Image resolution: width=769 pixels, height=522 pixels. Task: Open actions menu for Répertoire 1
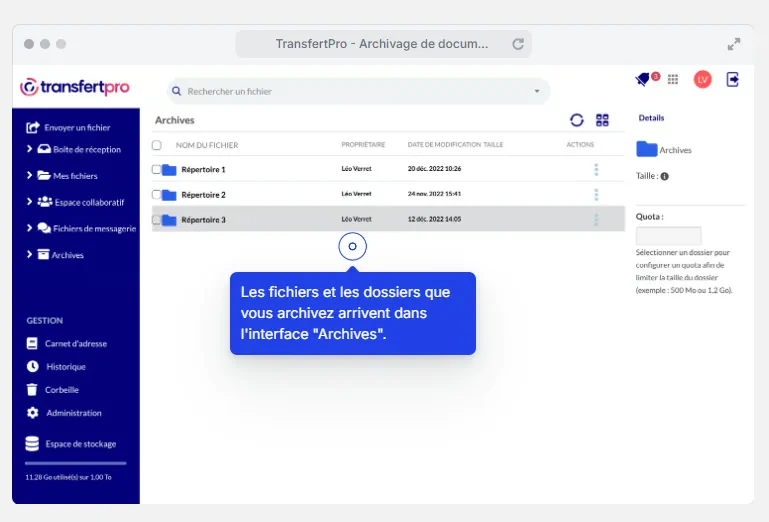pos(596,170)
